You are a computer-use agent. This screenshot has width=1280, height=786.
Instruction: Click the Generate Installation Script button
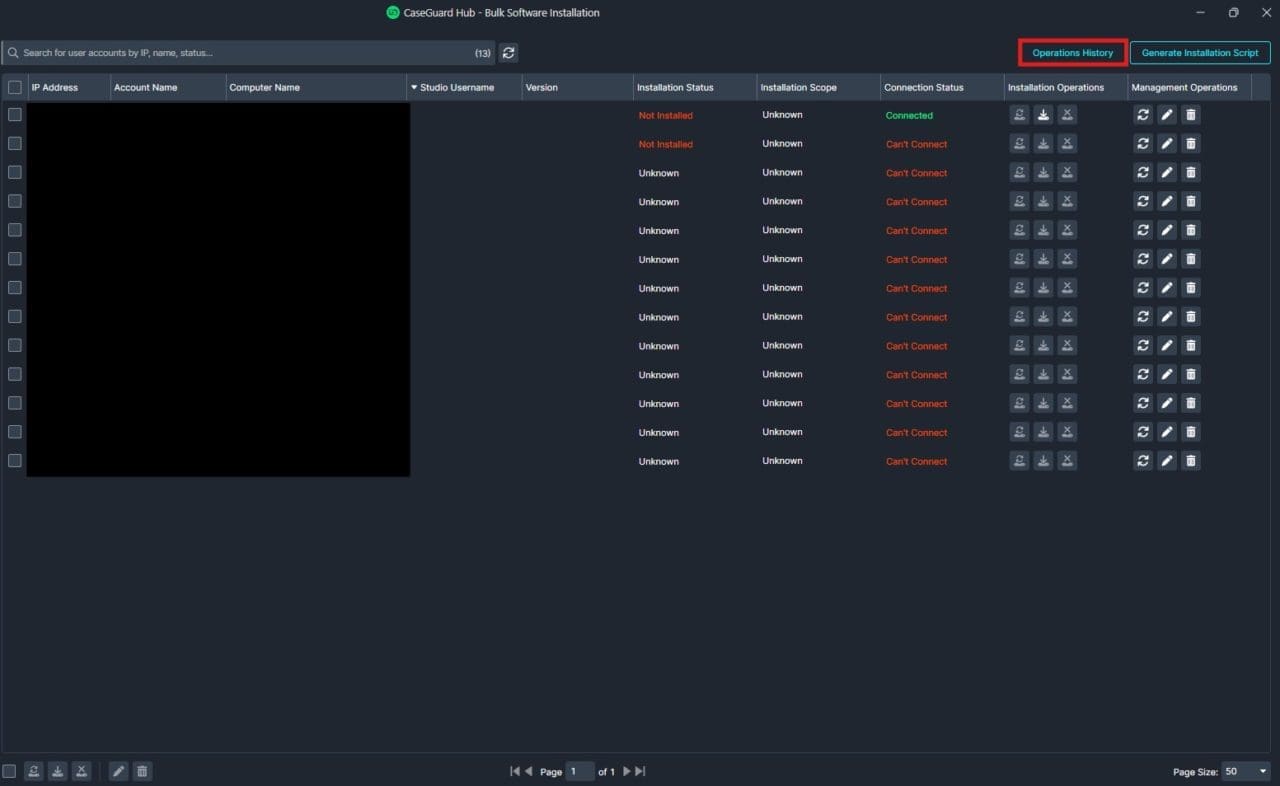click(1200, 53)
